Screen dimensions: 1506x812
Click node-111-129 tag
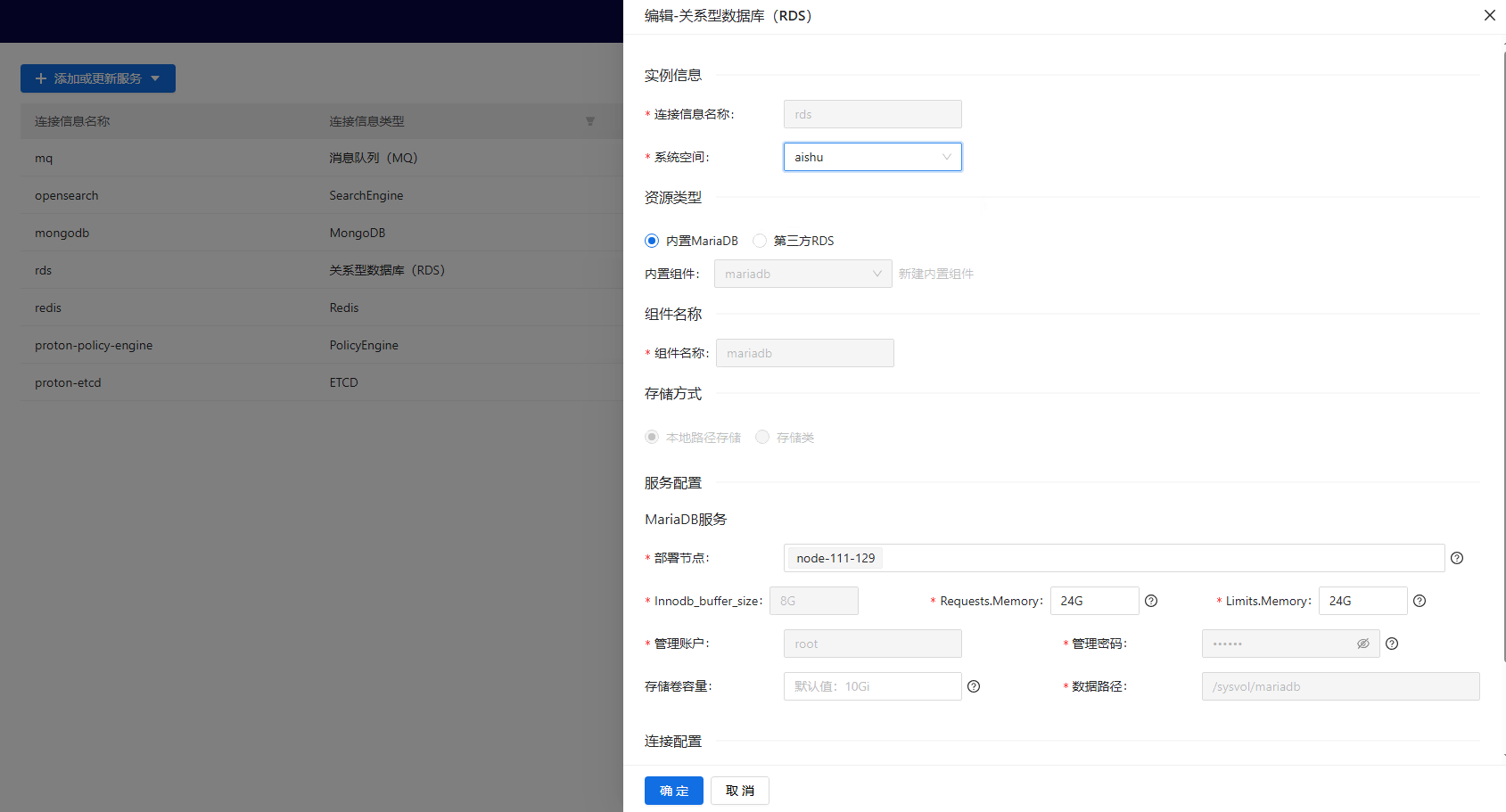(x=835, y=558)
